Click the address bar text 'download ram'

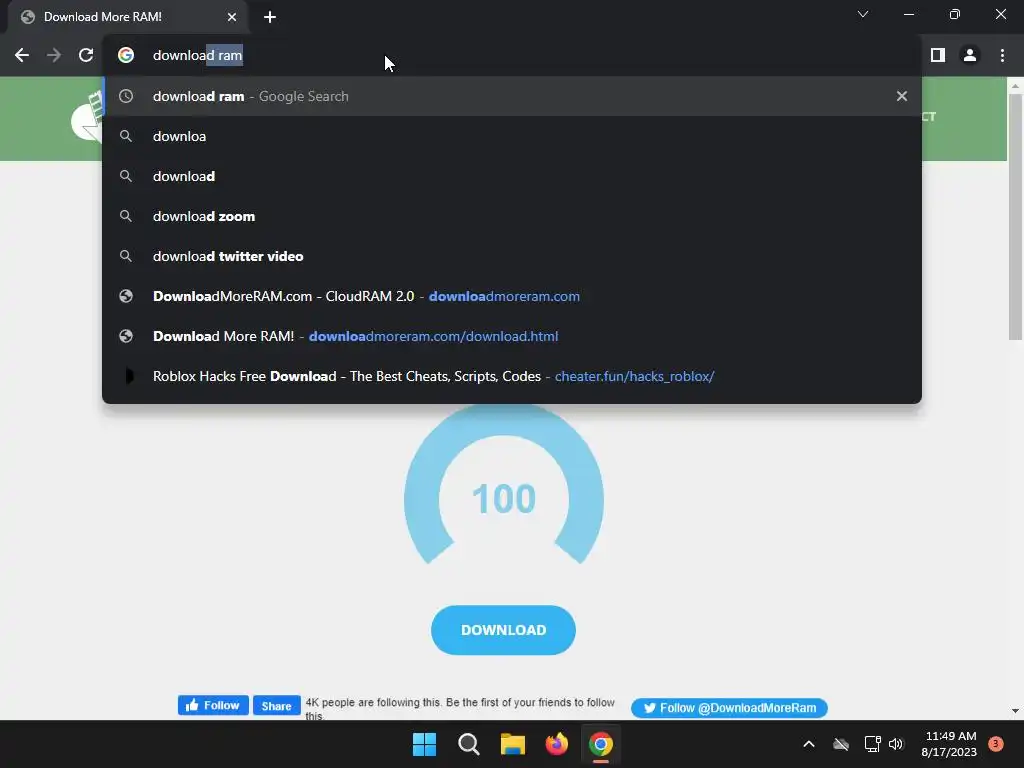(x=197, y=56)
